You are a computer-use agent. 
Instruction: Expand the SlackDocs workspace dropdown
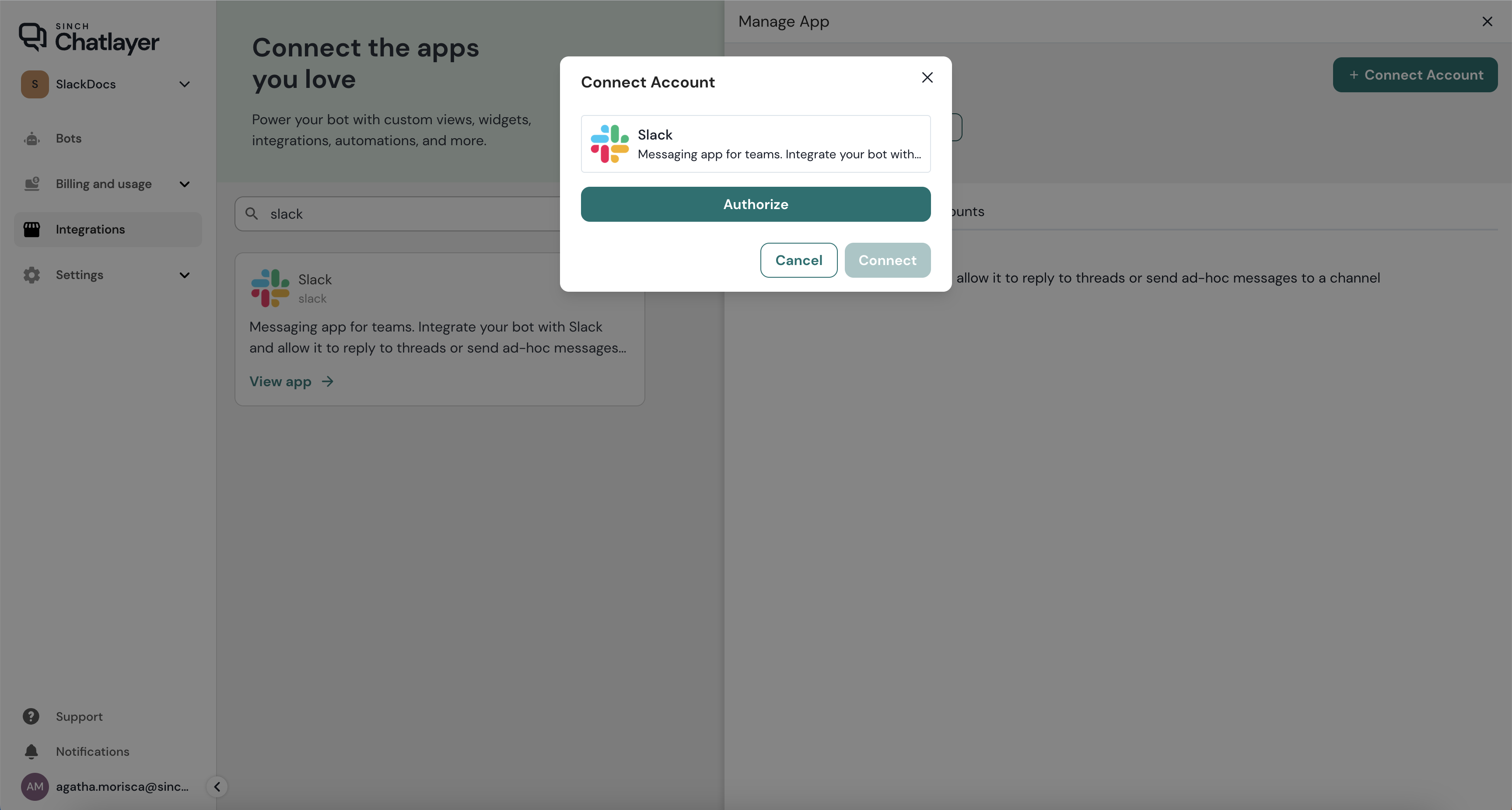coord(184,84)
